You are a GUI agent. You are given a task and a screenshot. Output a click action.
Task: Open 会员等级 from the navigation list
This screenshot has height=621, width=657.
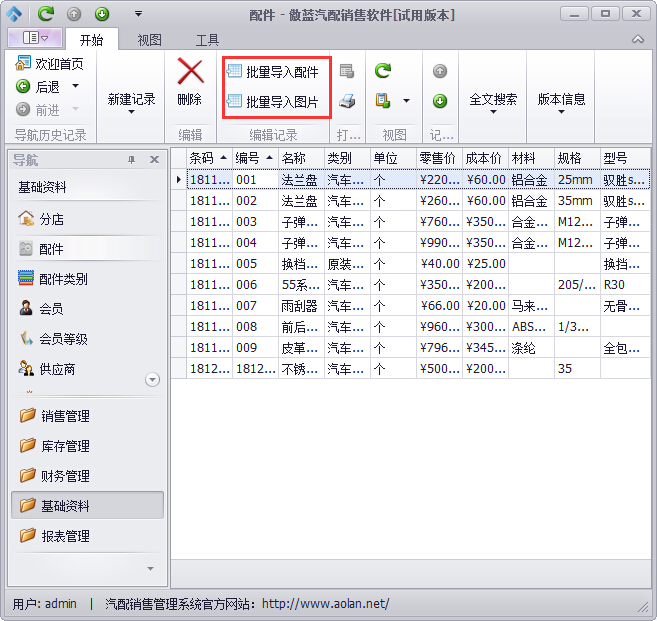point(62,339)
